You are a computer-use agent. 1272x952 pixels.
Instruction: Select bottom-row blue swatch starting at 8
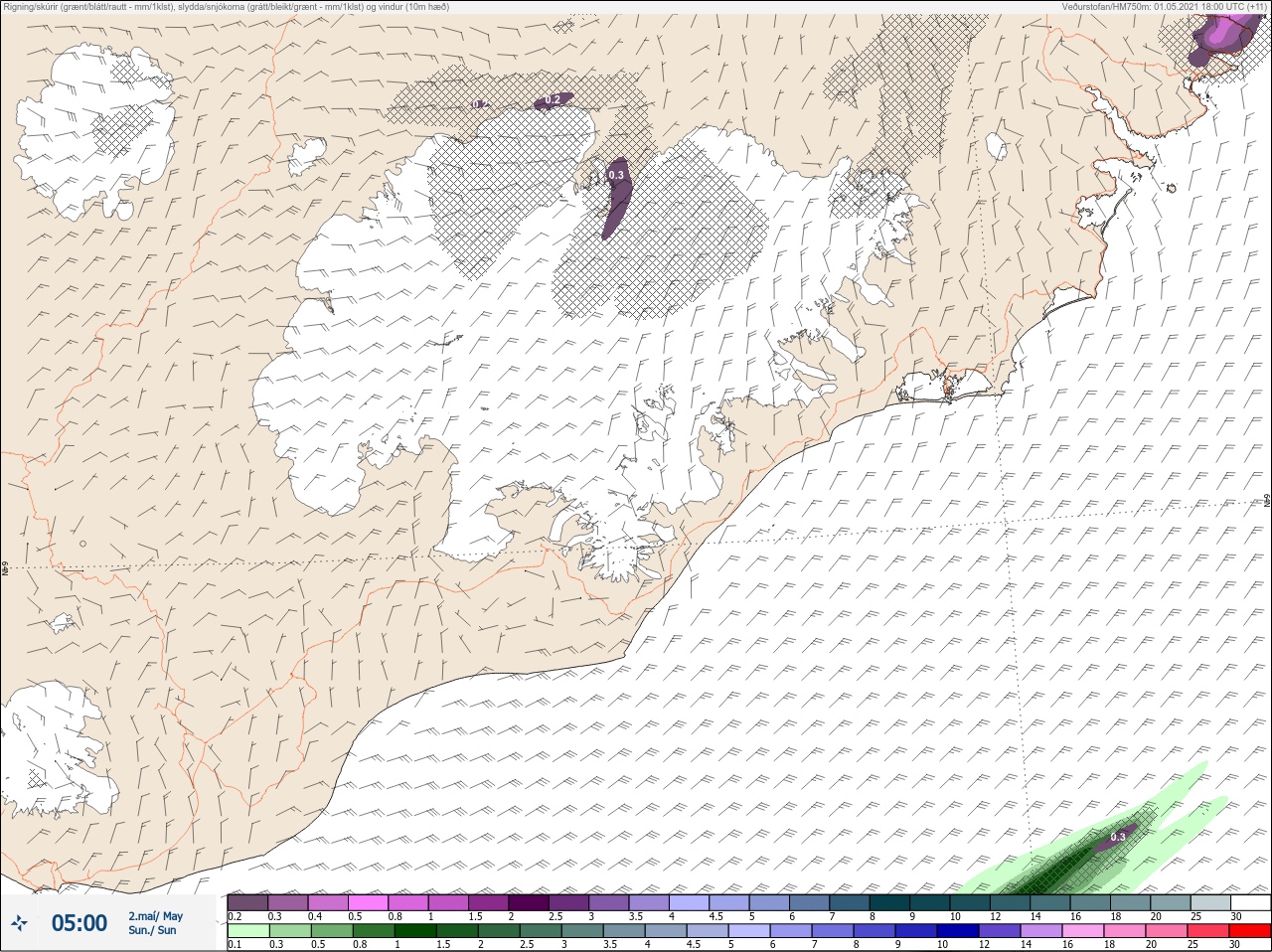point(874,931)
